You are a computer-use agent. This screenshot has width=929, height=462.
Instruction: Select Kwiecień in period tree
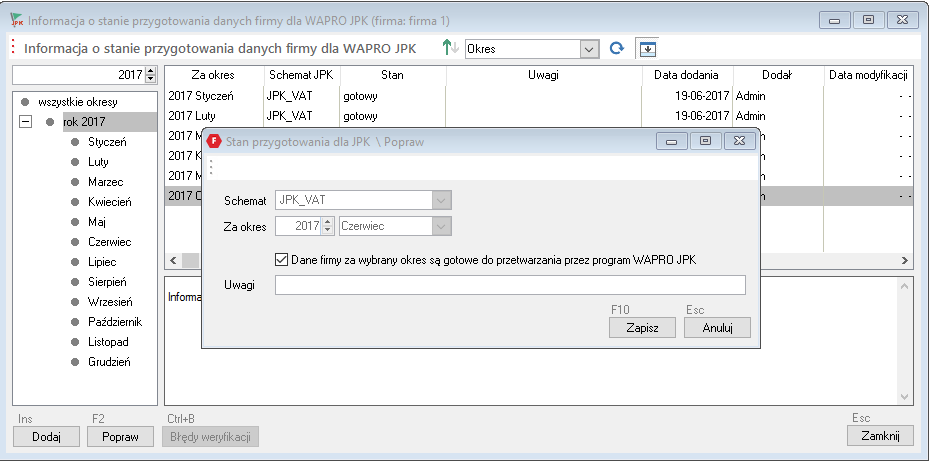pos(110,202)
